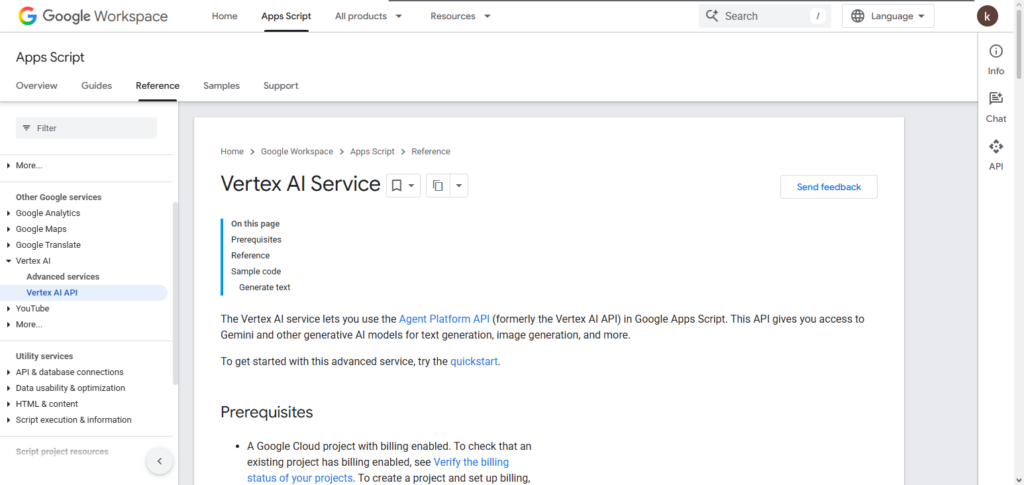This screenshot has height=485, width=1024.
Task: Click the Apps Script section heading
Action: 50,57
